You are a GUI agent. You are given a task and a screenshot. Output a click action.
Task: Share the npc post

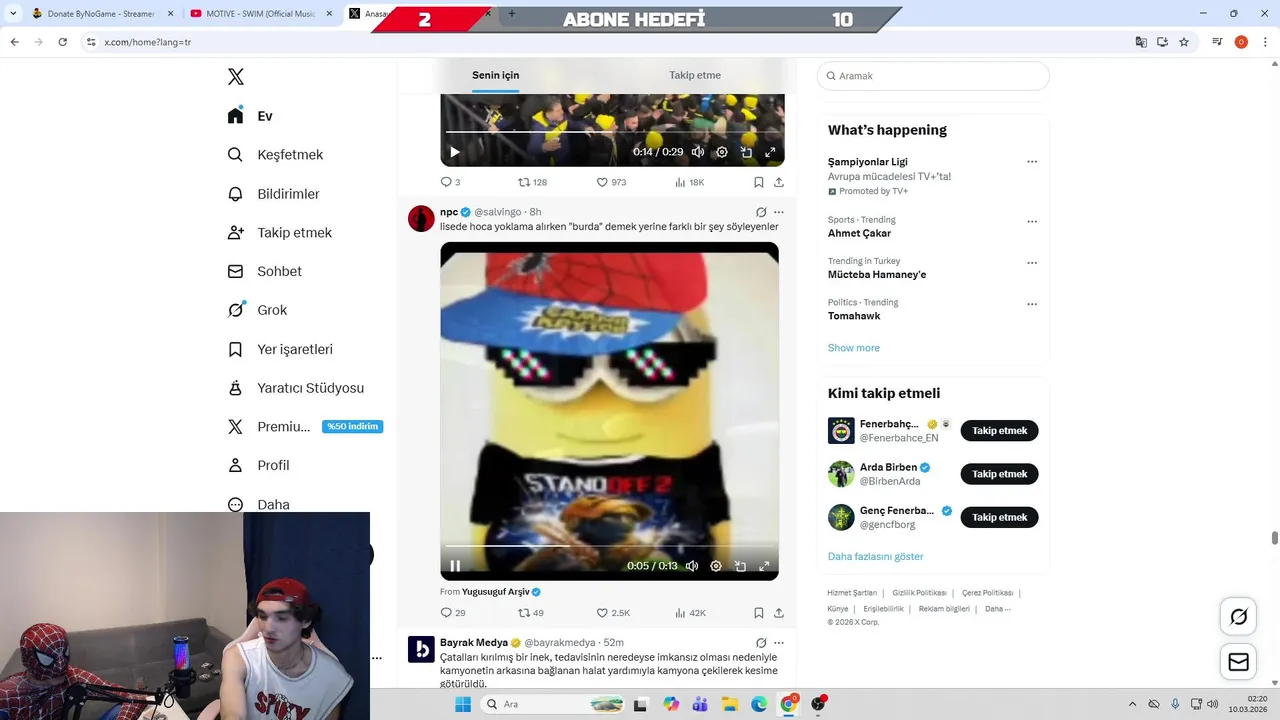coord(779,613)
